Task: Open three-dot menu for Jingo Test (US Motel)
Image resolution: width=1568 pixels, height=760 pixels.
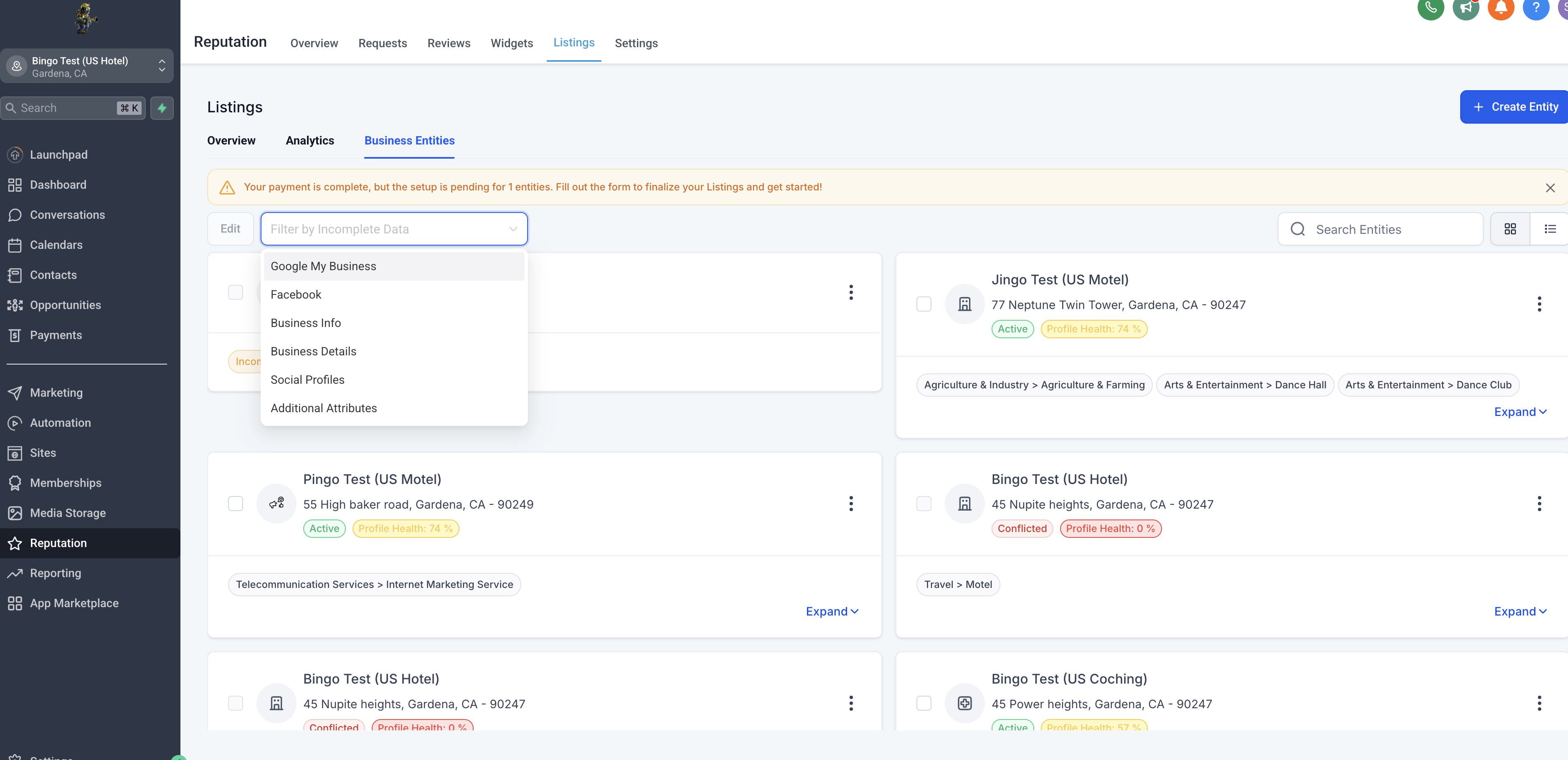Action: point(1539,304)
